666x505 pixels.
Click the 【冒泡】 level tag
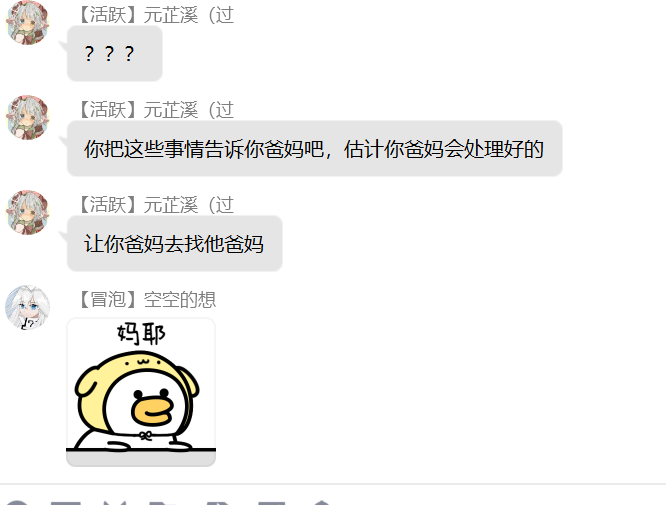(108, 299)
